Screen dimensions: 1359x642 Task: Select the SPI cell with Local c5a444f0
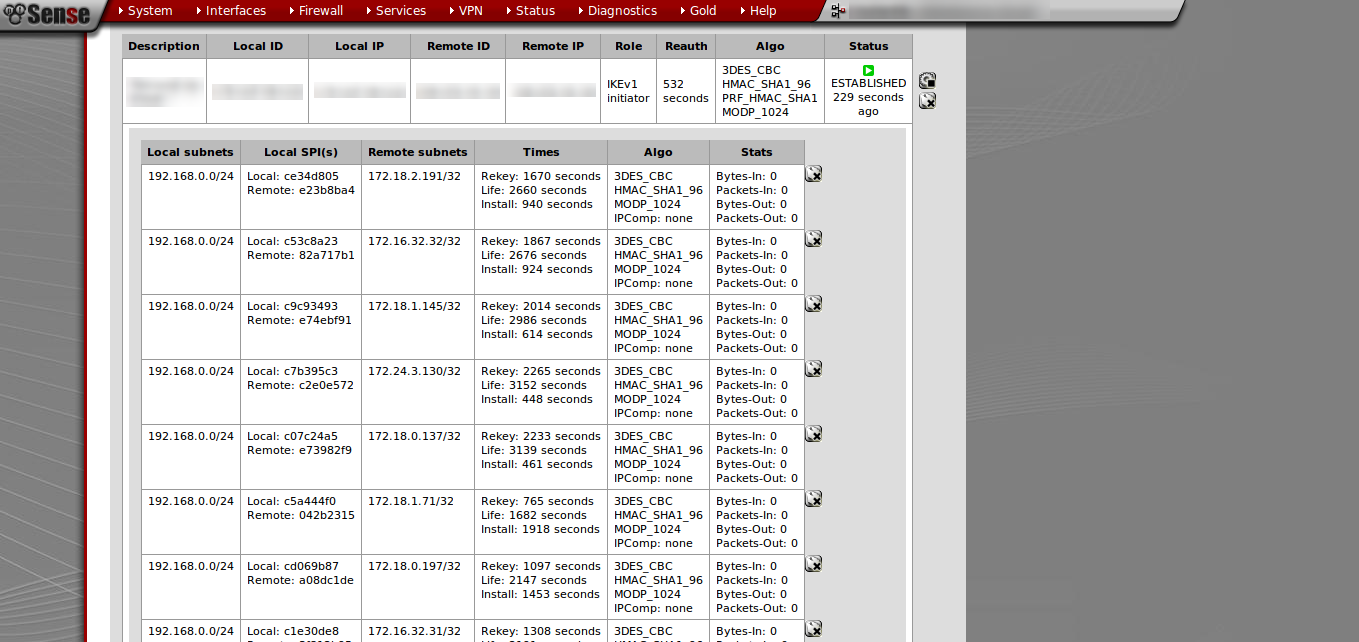[x=301, y=522]
